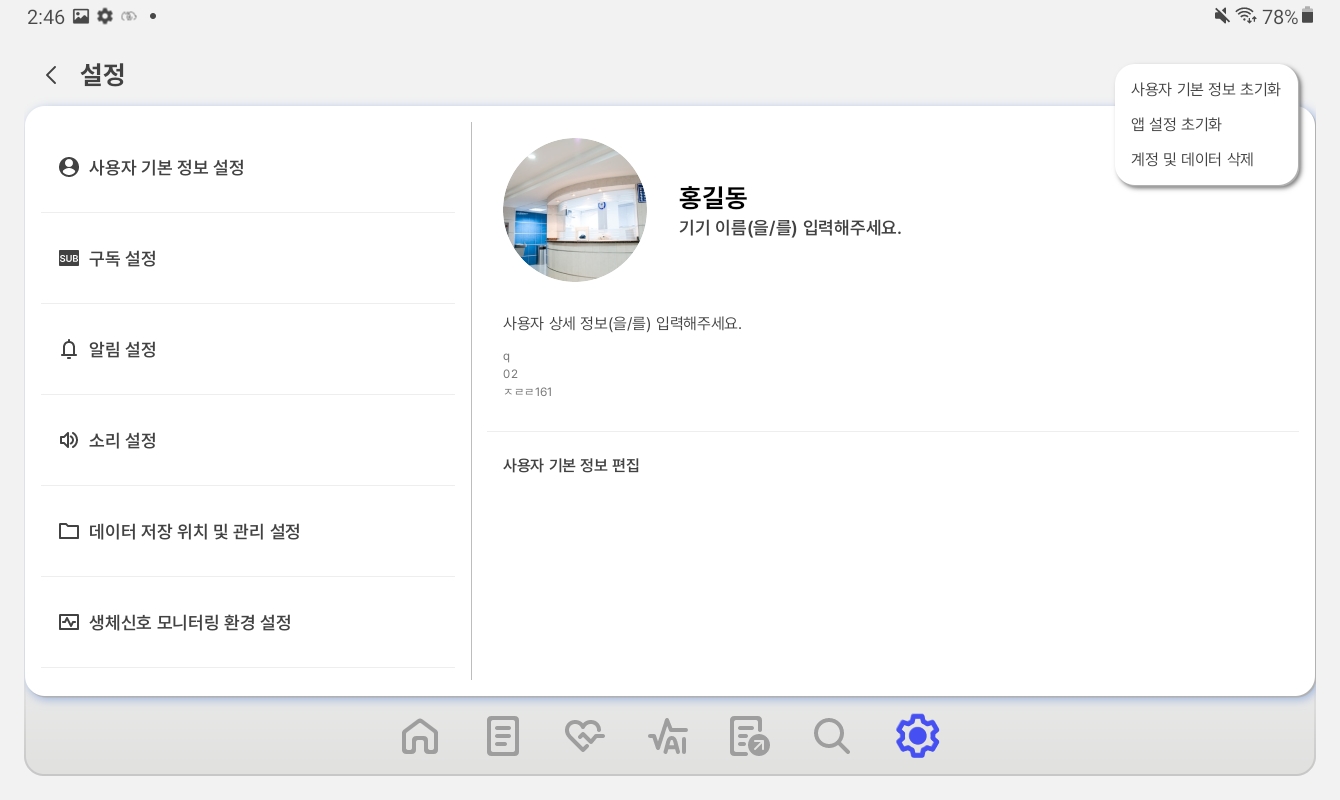This screenshot has height=800, width=1340.
Task: Open 생체신호 모니터링 환경 설정
Action: tap(248, 622)
